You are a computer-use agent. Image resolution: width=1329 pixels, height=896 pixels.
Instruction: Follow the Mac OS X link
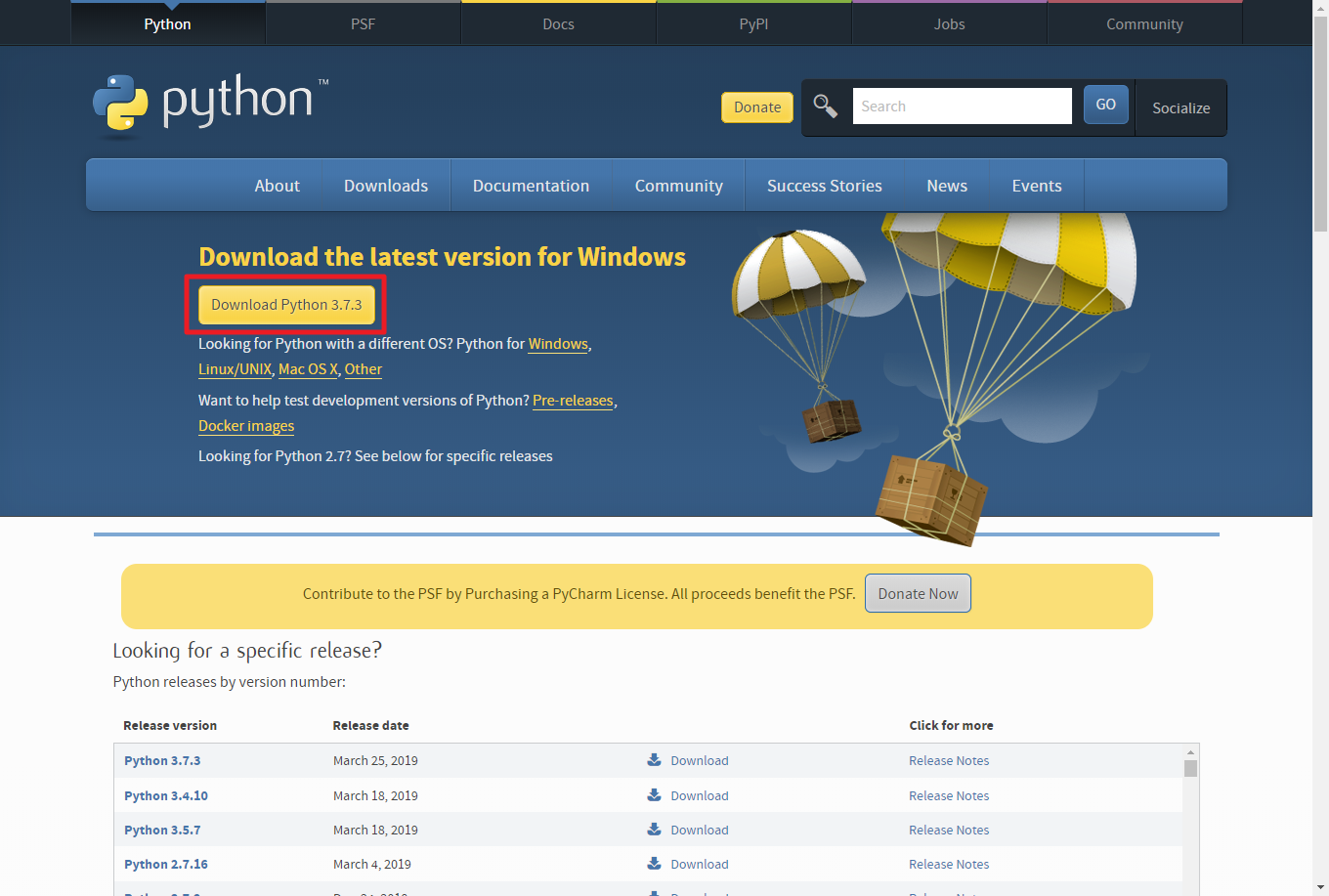(308, 369)
